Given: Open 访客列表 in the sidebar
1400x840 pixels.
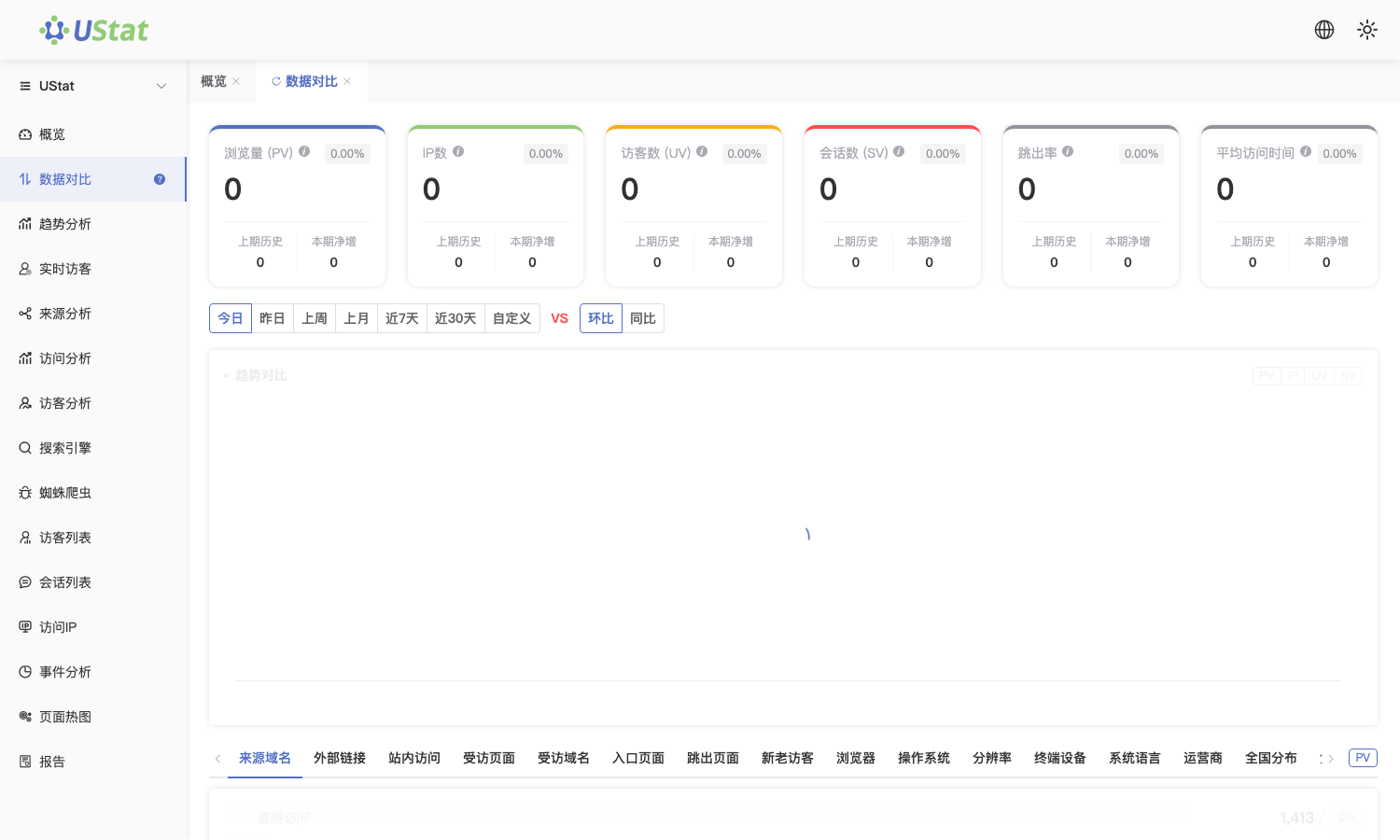Looking at the screenshot, I should point(93,538).
